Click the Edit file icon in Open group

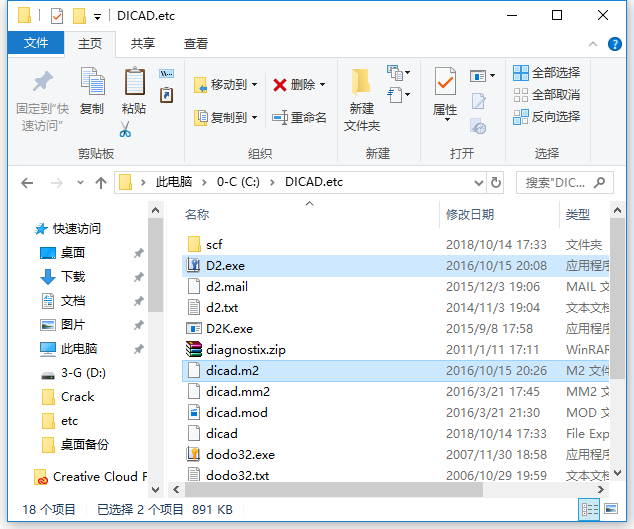click(478, 101)
